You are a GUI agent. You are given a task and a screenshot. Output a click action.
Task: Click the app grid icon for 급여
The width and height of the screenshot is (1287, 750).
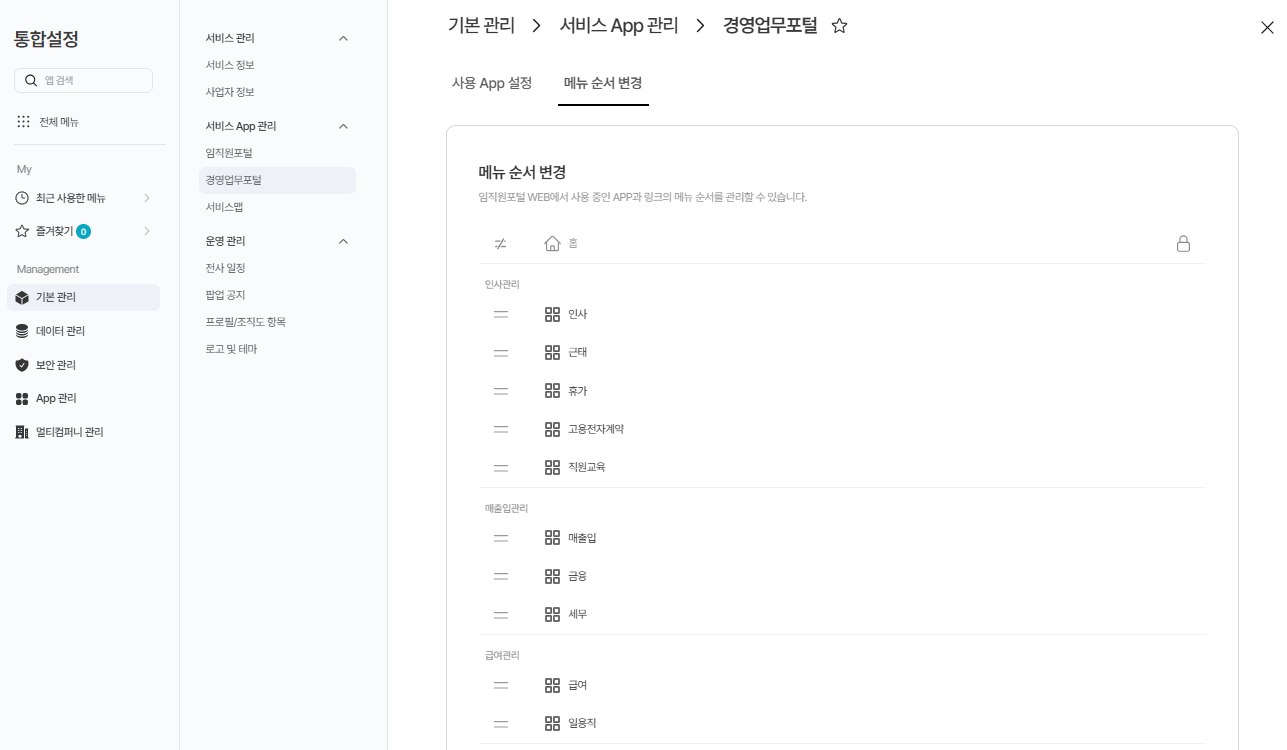(552, 686)
